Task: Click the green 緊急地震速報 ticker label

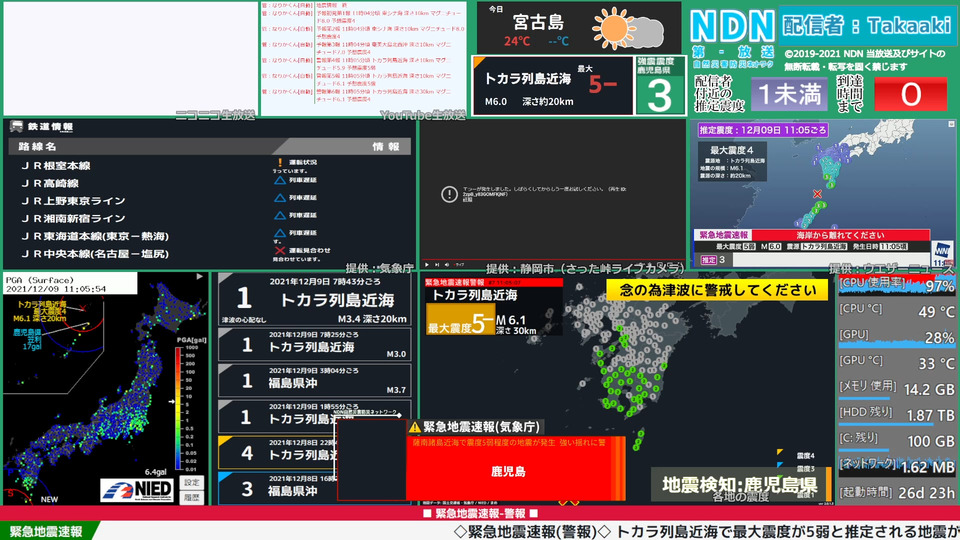Action: (x=48, y=531)
